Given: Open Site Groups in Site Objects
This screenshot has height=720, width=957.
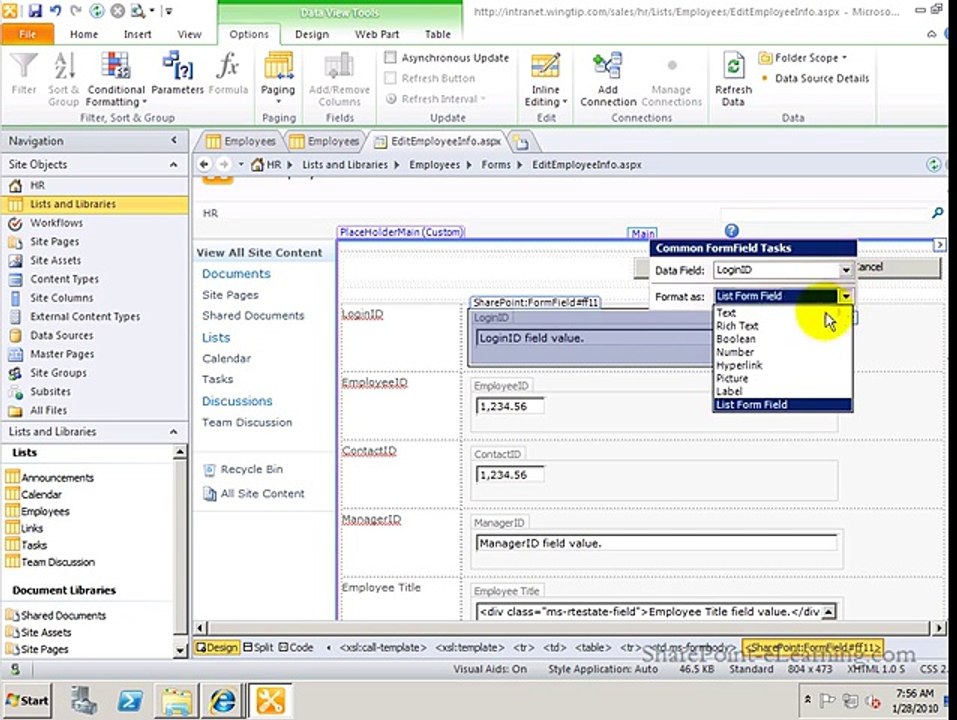Looking at the screenshot, I should tap(58, 373).
